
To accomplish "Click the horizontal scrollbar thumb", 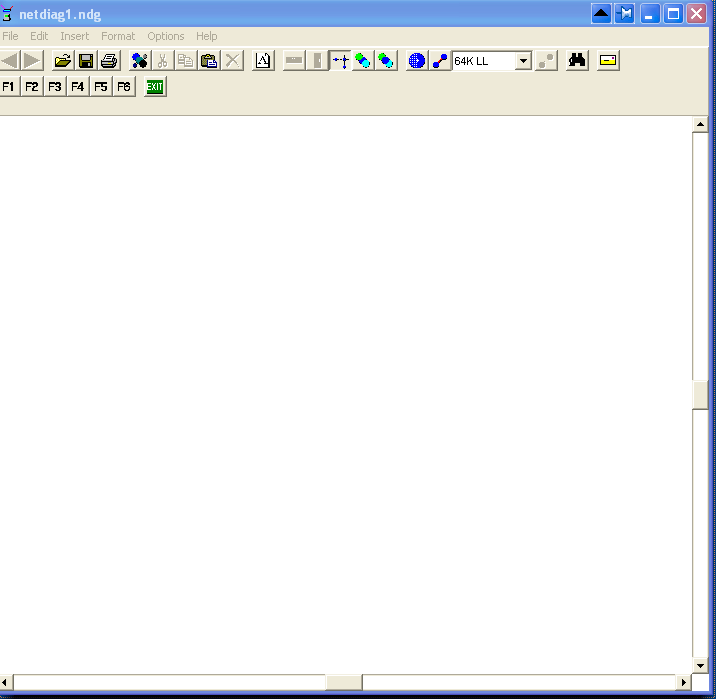I will tap(344, 682).
